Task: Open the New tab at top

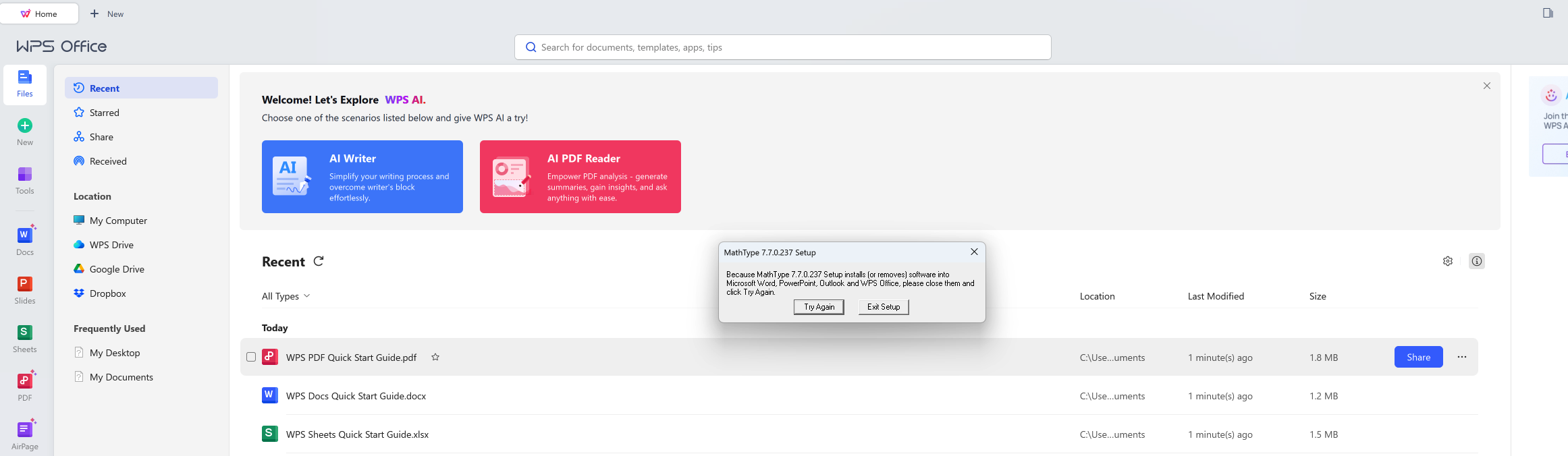Action: tap(107, 13)
